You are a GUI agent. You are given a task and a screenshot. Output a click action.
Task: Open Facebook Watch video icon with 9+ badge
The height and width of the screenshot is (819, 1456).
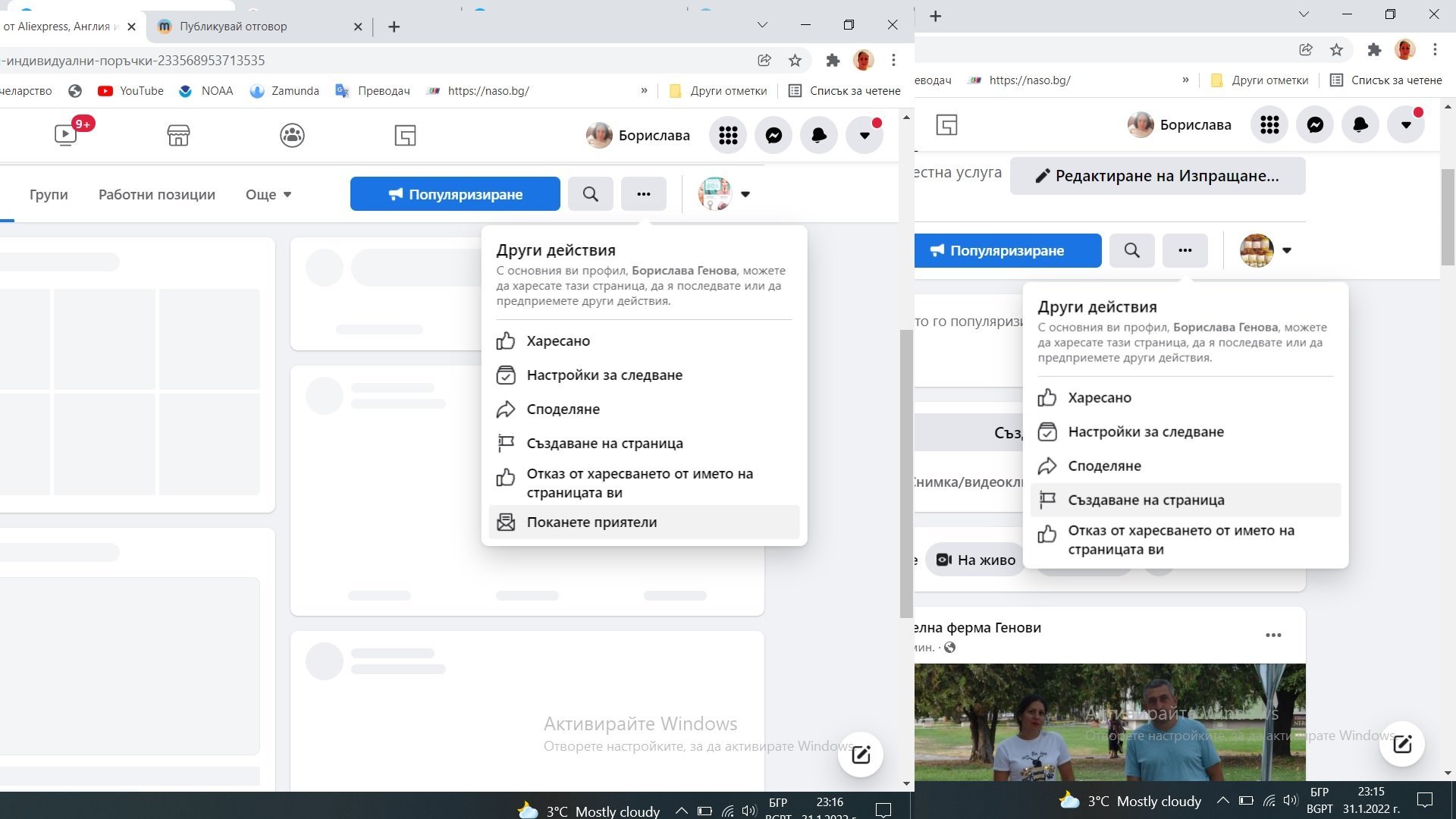pos(66,135)
